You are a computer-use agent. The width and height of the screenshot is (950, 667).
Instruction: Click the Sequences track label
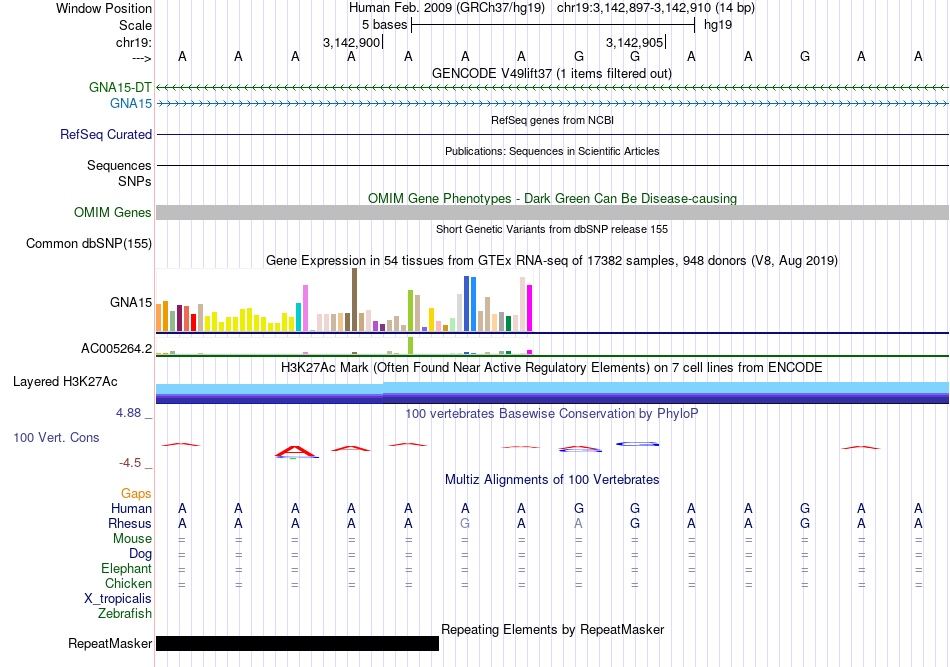point(119,165)
